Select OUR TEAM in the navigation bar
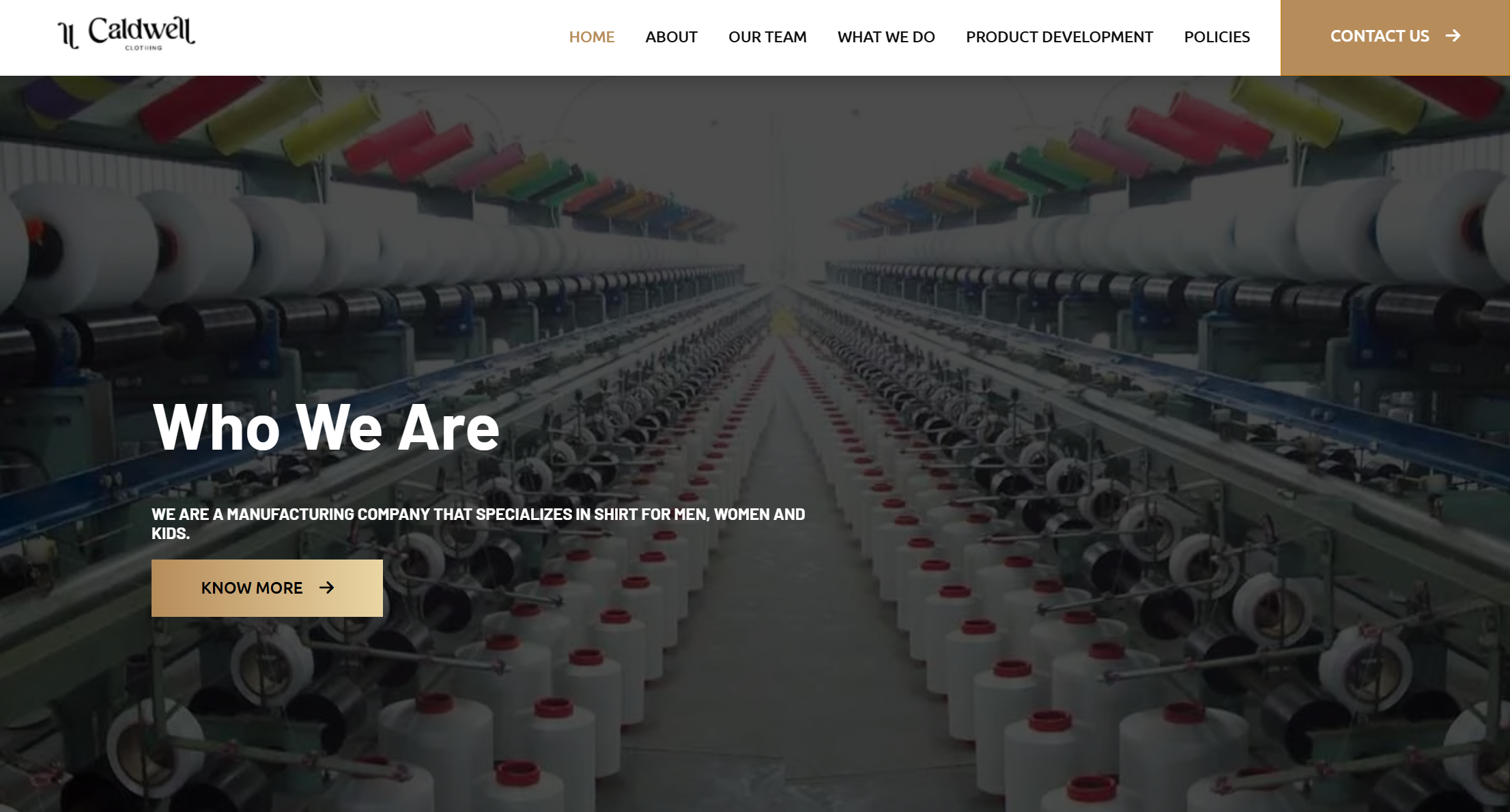 pyautogui.click(x=767, y=37)
